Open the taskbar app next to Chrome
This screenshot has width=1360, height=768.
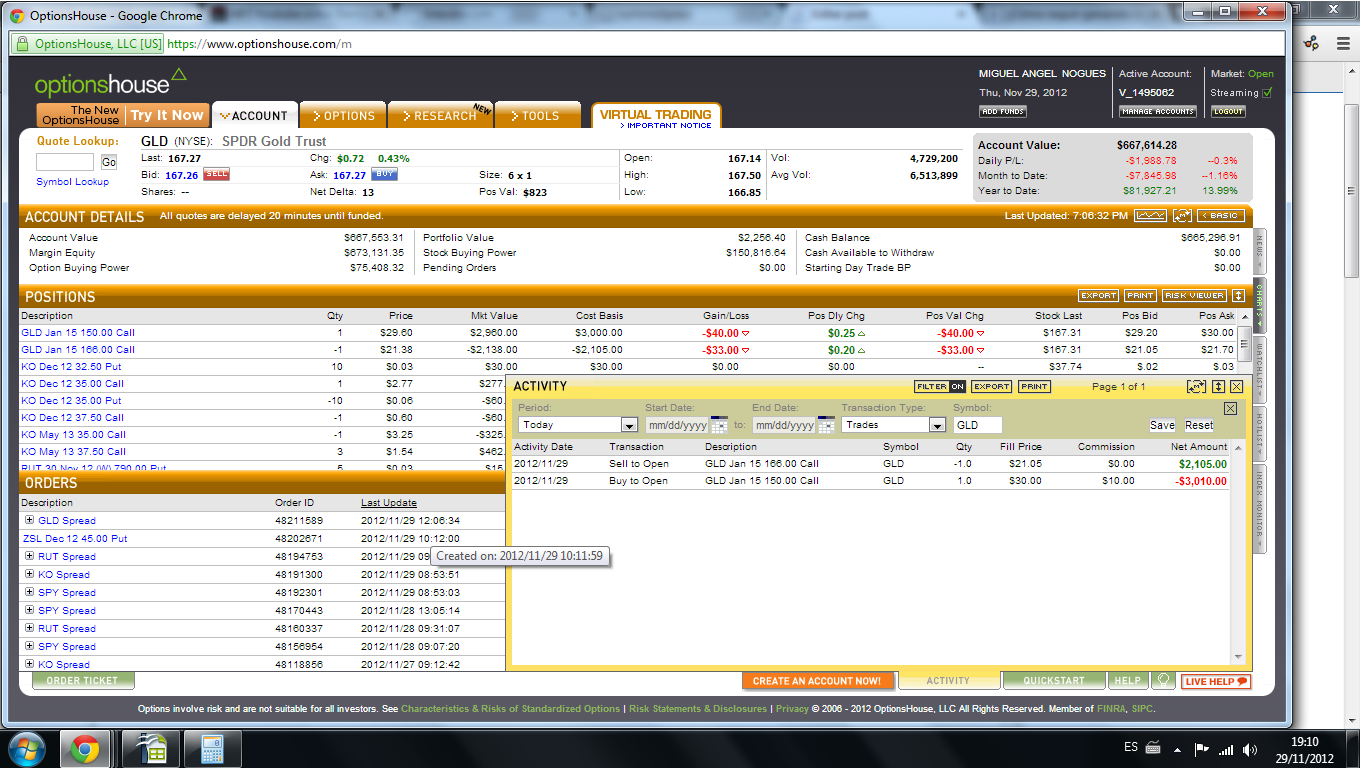tap(151, 748)
